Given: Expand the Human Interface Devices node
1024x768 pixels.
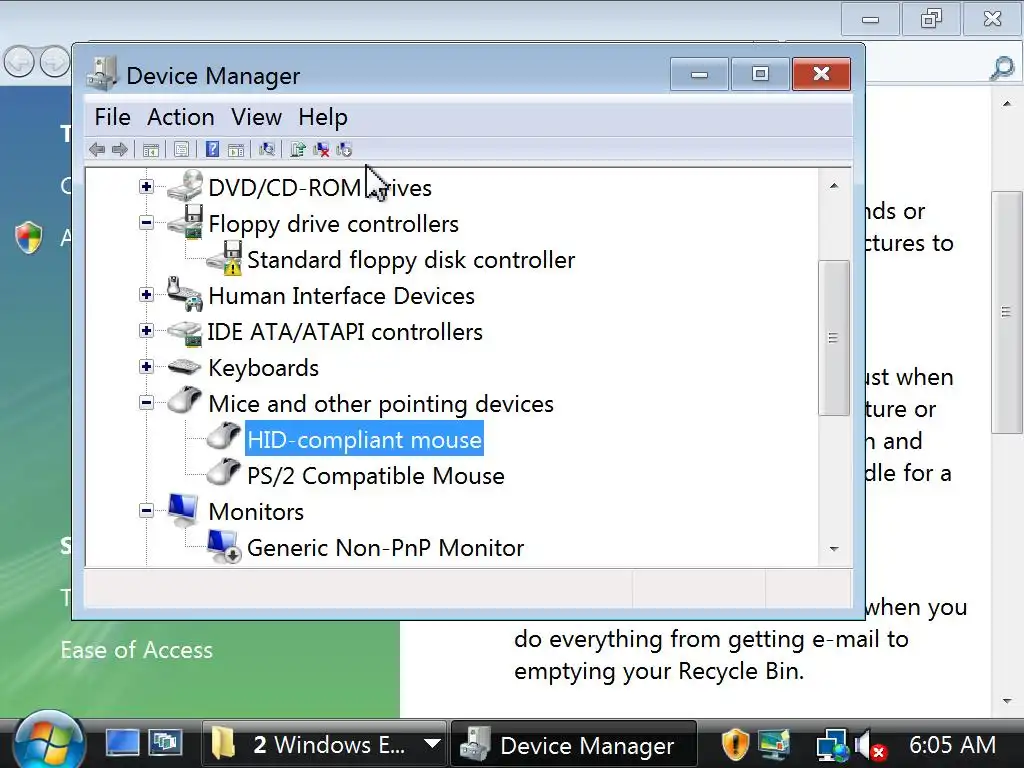Looking at the screenshot, I should pyautogui.click(x=146, y=295).
